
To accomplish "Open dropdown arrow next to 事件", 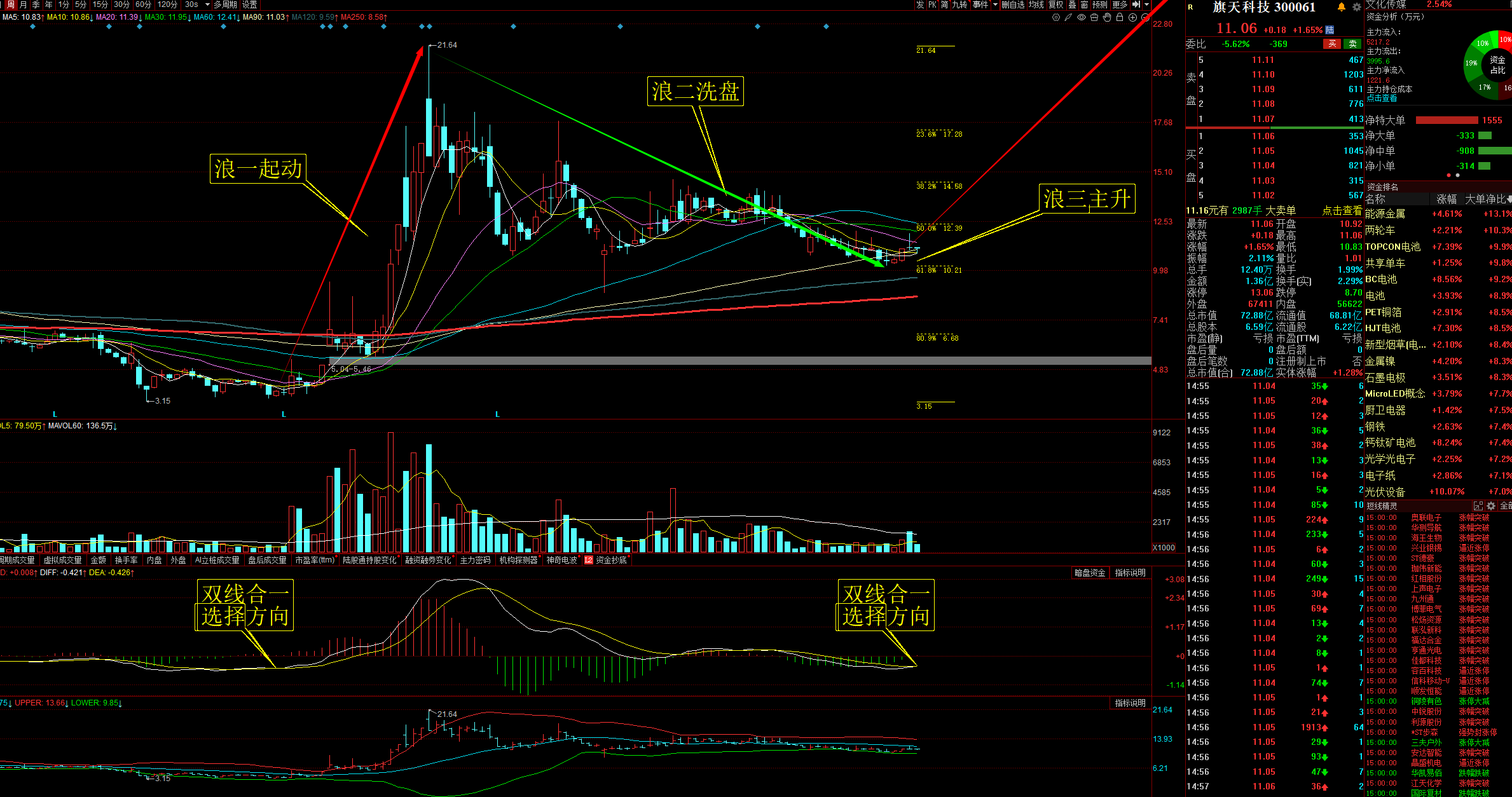I will click(995, 4).
